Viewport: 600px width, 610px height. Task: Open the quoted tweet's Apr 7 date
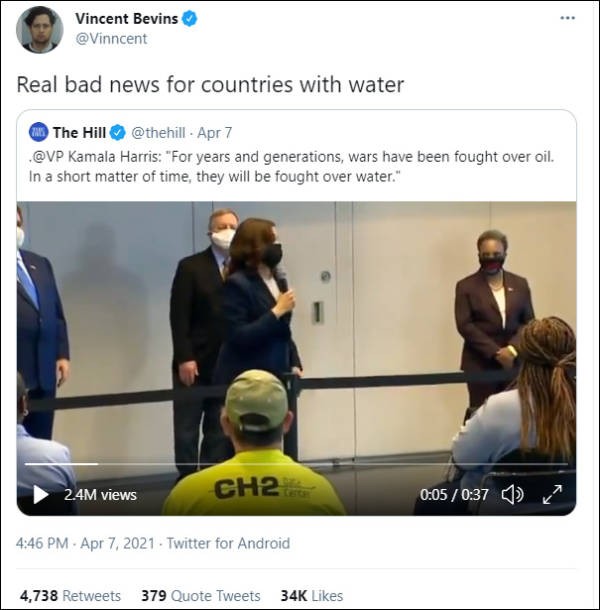(214, 132)
